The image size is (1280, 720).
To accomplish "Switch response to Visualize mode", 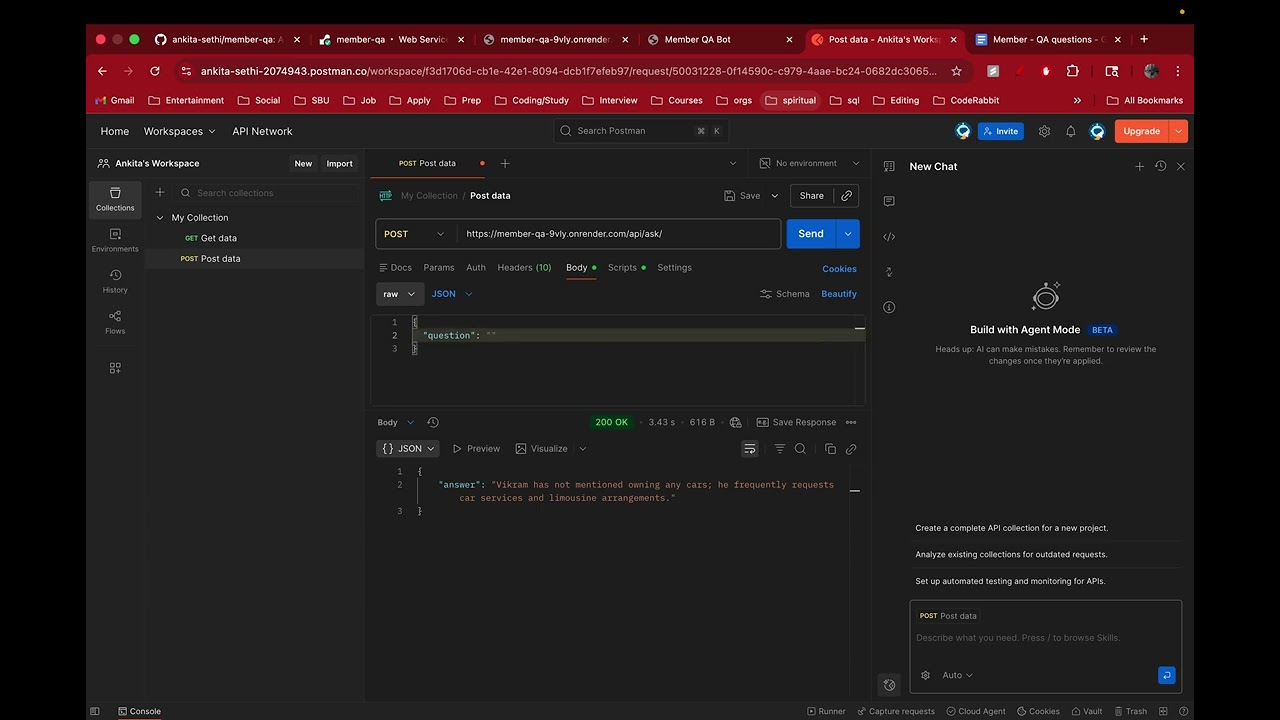I will [x=541, y=449].
